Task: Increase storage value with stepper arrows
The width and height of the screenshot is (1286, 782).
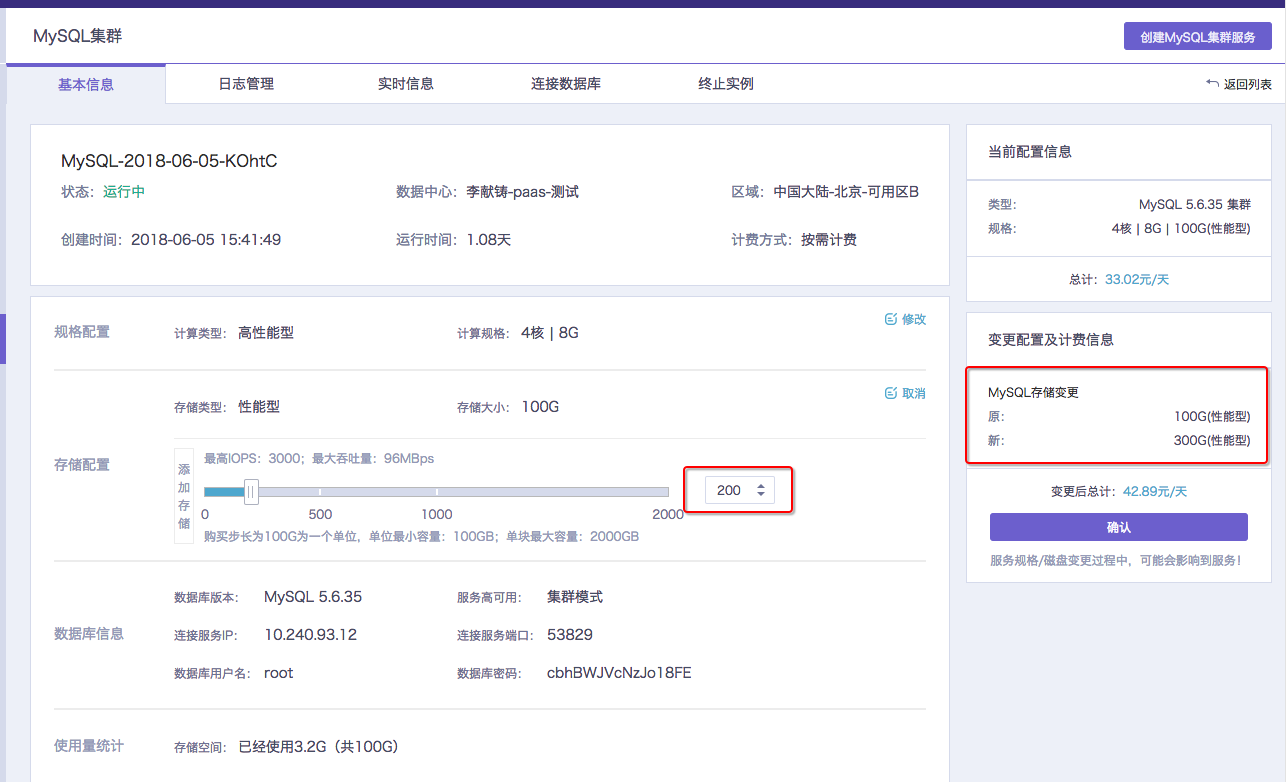Action: [x=761, y=486]
